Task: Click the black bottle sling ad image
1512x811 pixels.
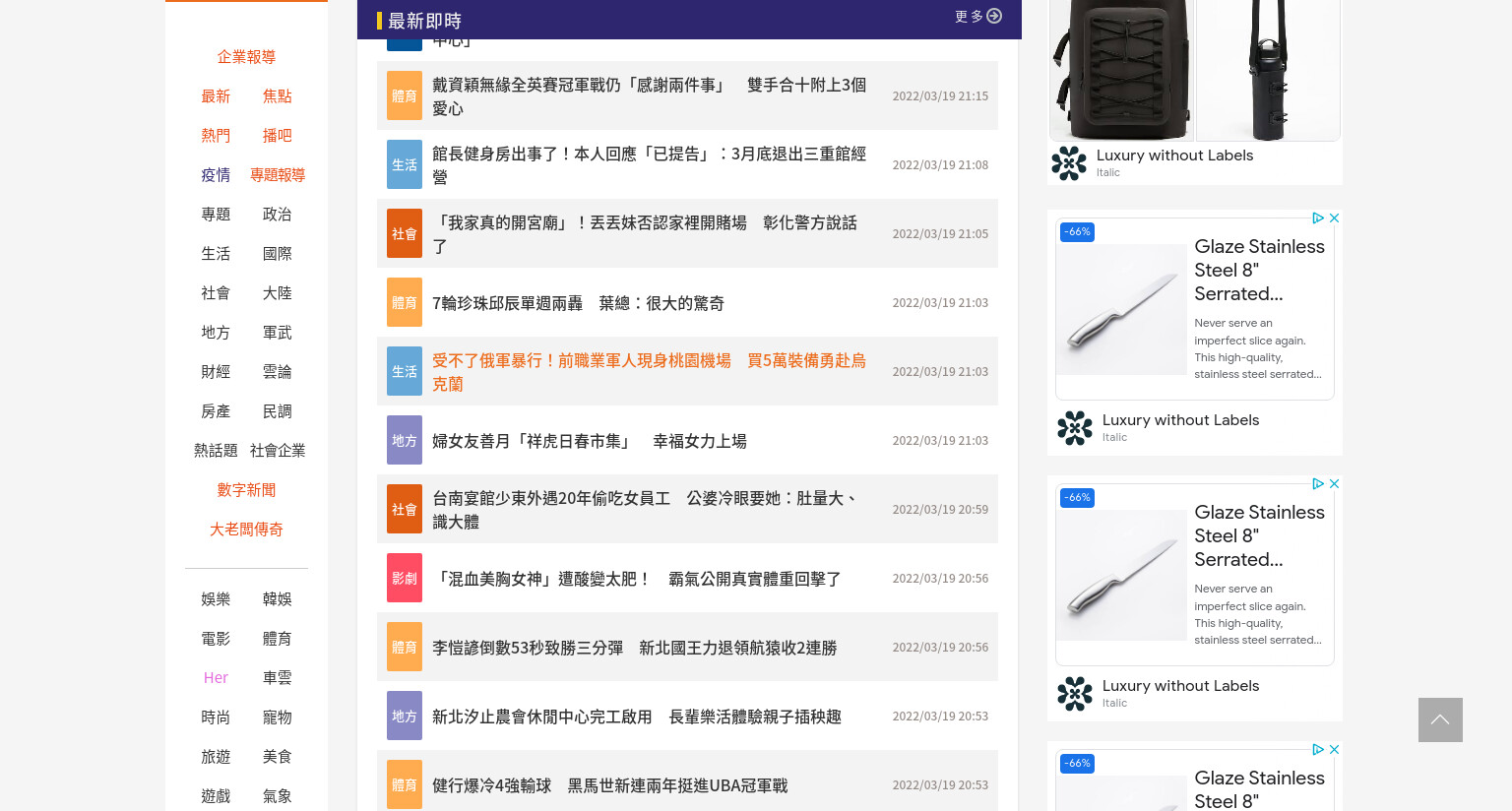Action: point(1268,70)
